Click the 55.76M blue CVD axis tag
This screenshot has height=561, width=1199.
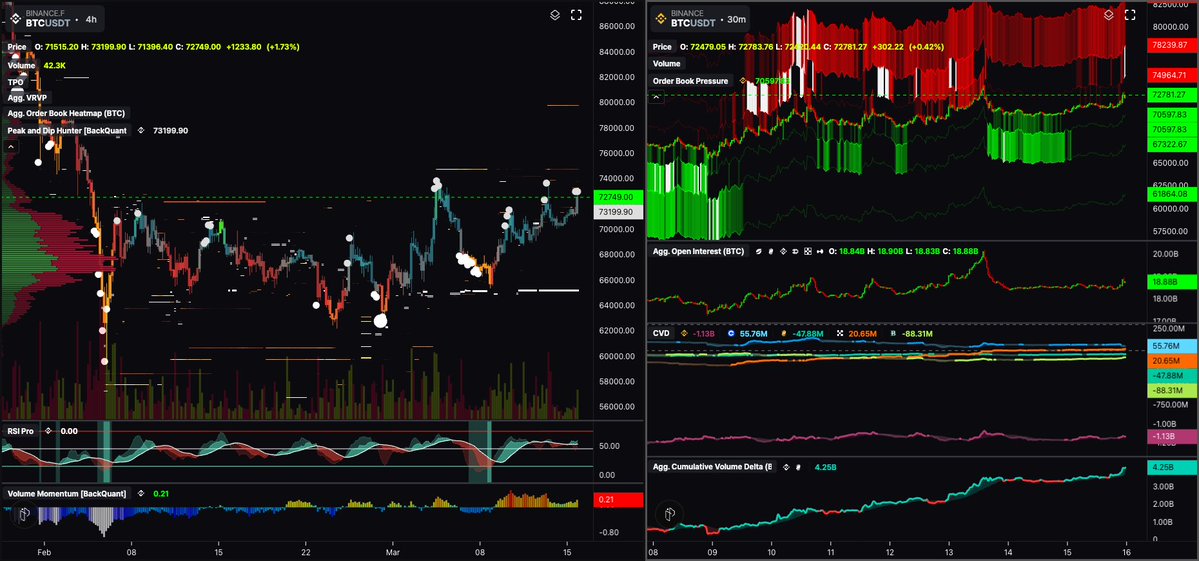pos(1171,345)
